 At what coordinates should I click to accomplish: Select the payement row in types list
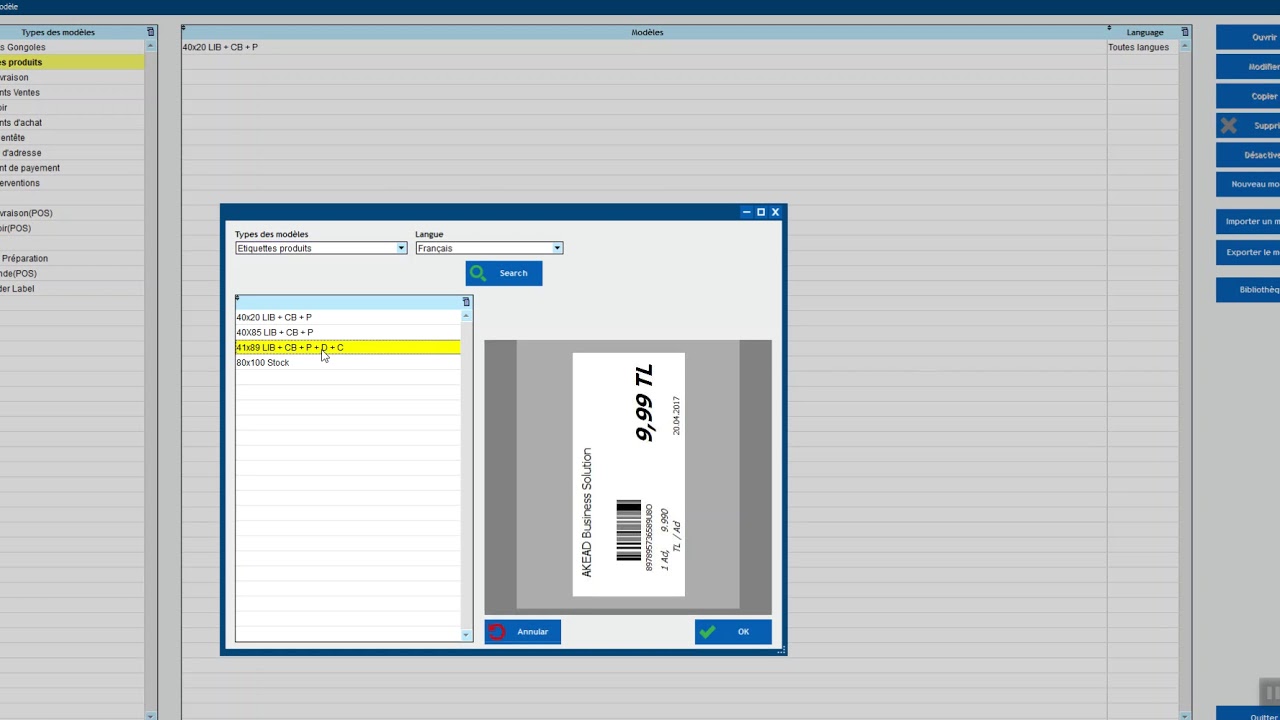pos(72,168)
